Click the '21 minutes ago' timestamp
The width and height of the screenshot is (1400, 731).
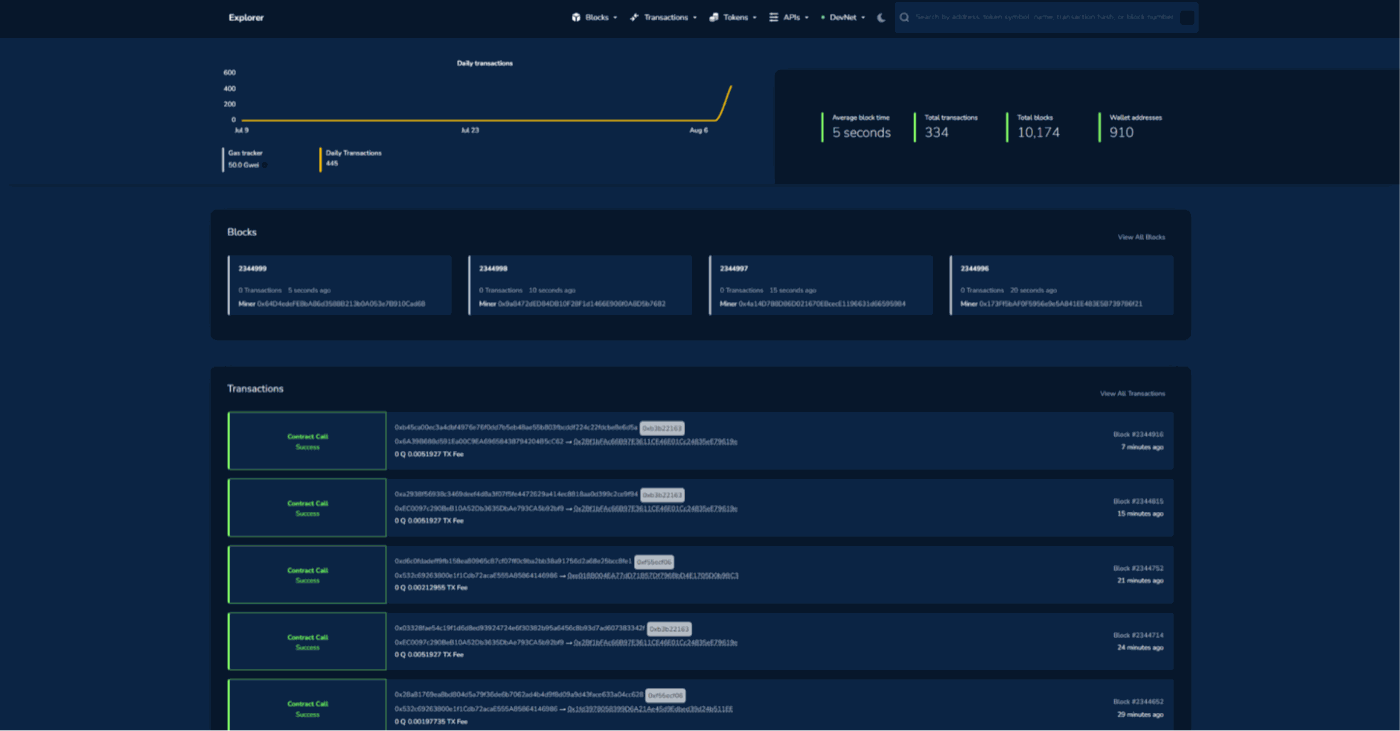(x=1140, y=581)
